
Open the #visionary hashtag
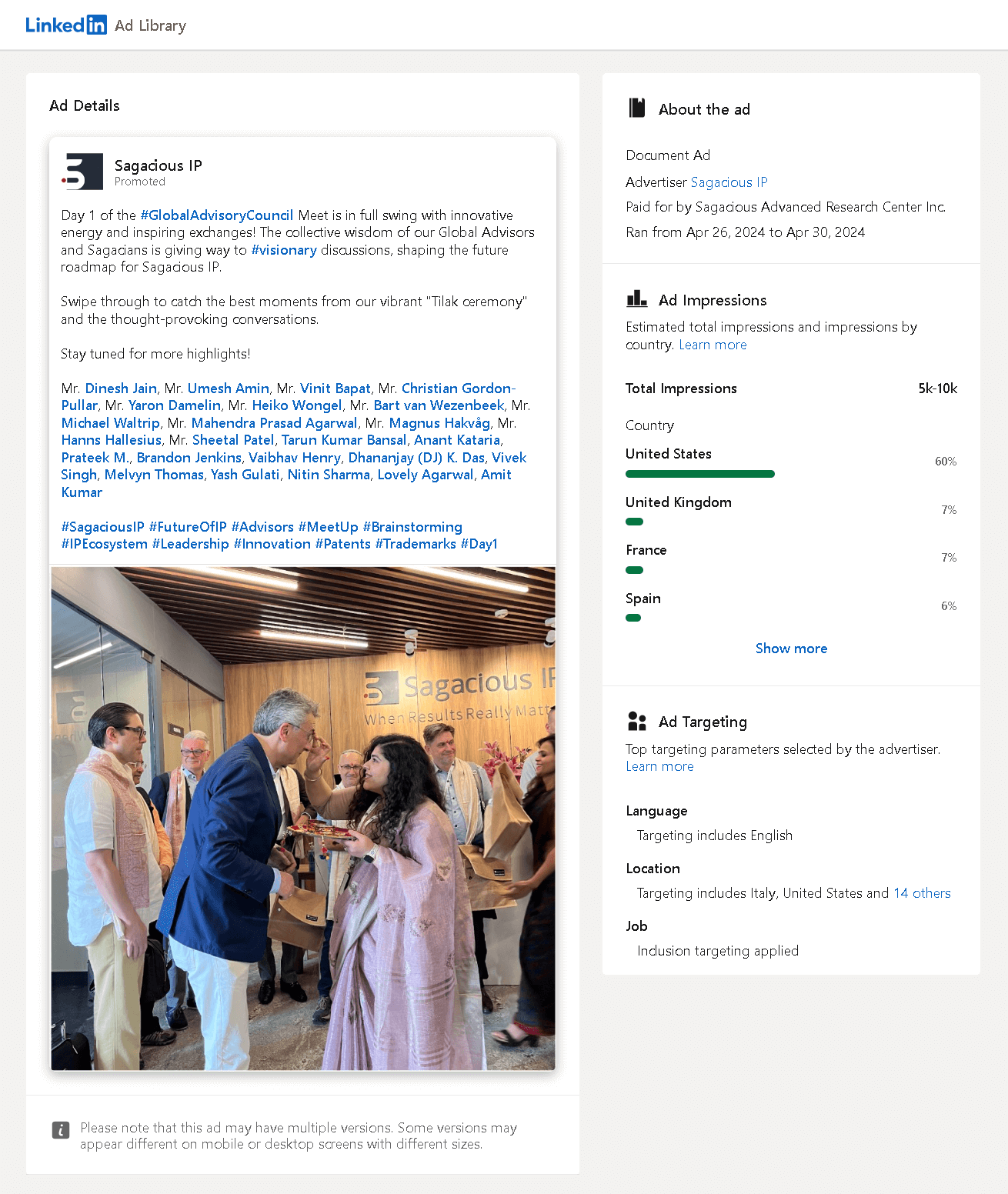tap(284, 250)
